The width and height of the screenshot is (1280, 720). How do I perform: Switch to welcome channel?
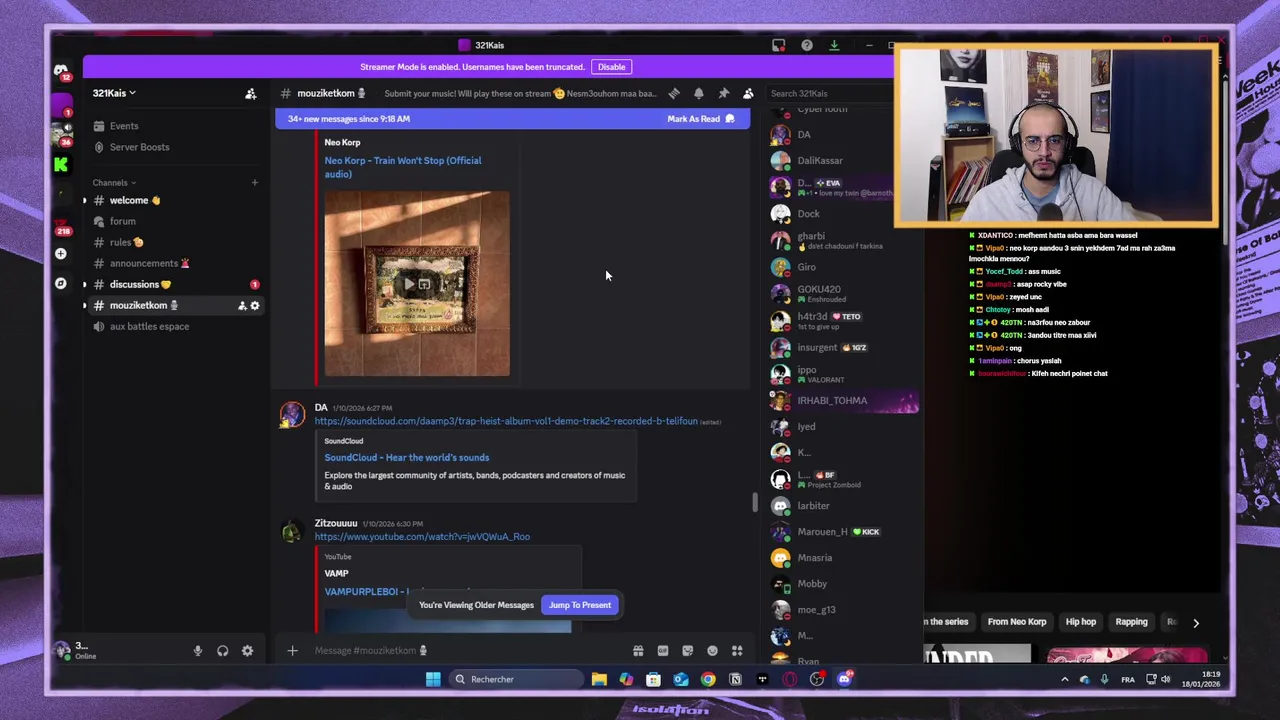pyautogui.click(x=128, y=200)
